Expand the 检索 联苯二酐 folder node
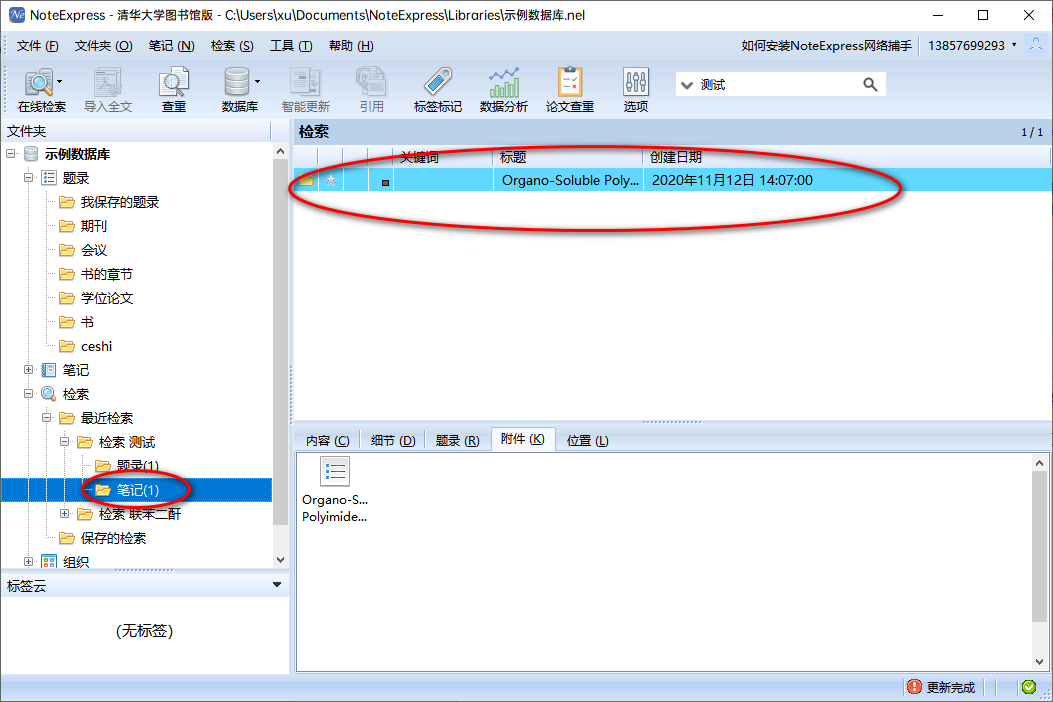1053x702 pixels. point(64,513)
